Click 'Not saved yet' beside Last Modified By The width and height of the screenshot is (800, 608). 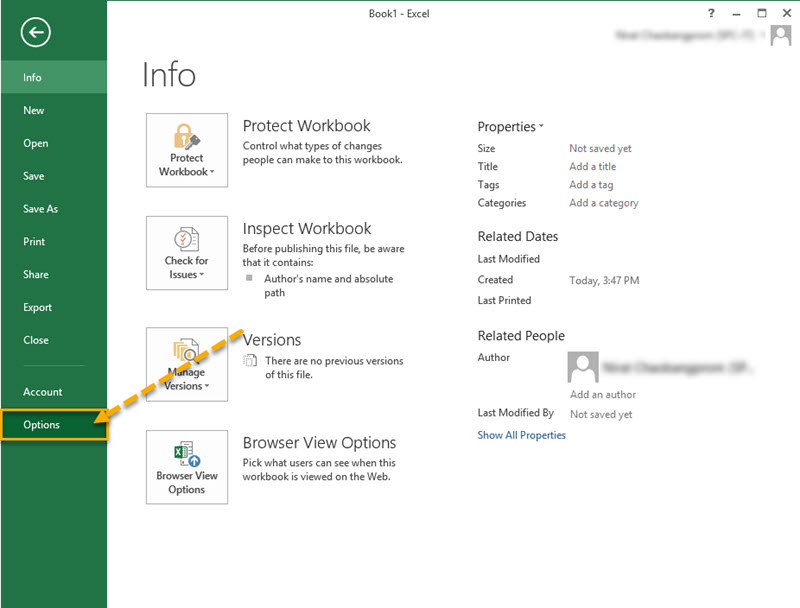(601, 415)
